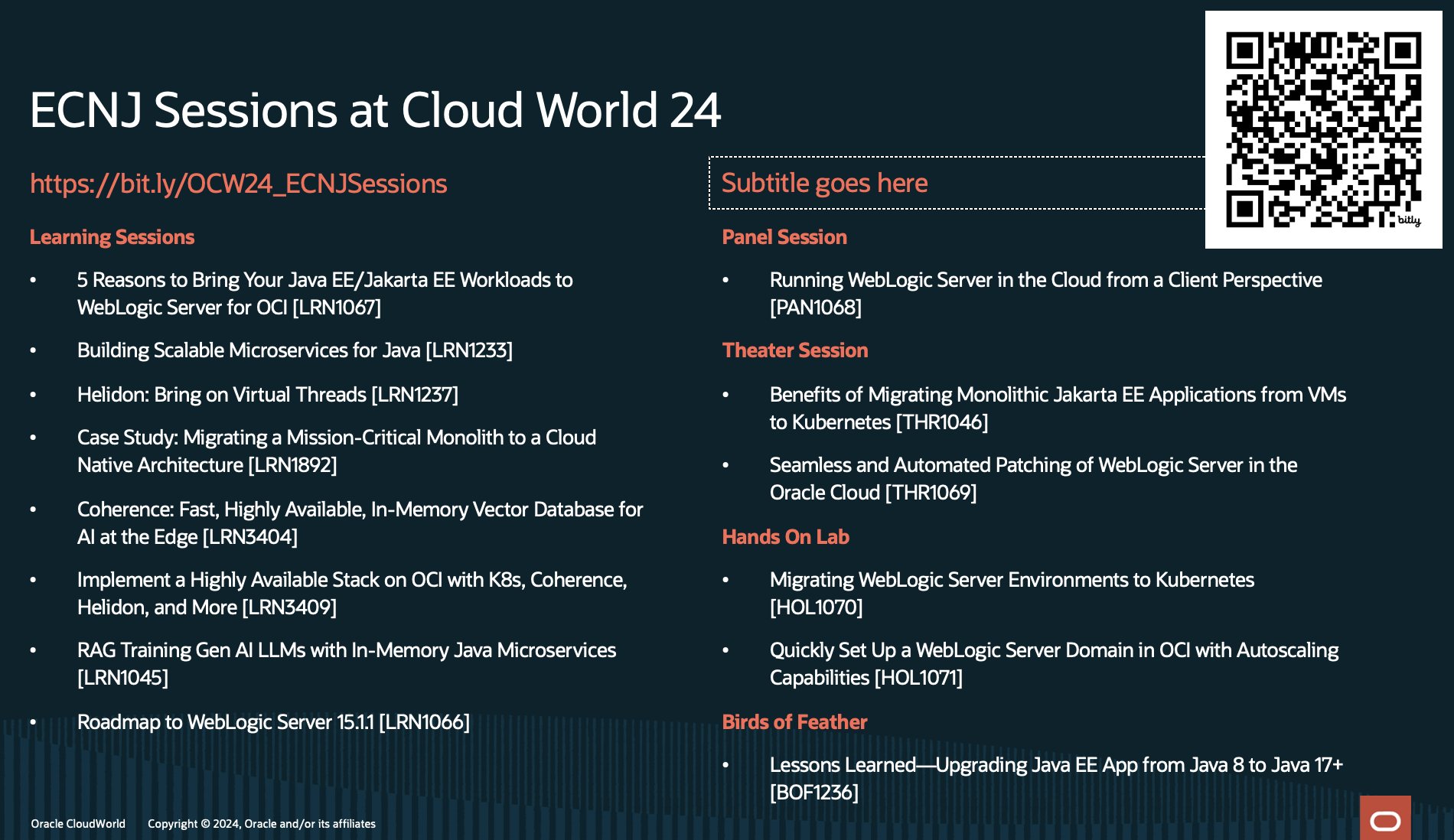Click the LRN1067 WebLogic Server for OCI item
Screen dimensions: 1454x840
tap(324, 294)
